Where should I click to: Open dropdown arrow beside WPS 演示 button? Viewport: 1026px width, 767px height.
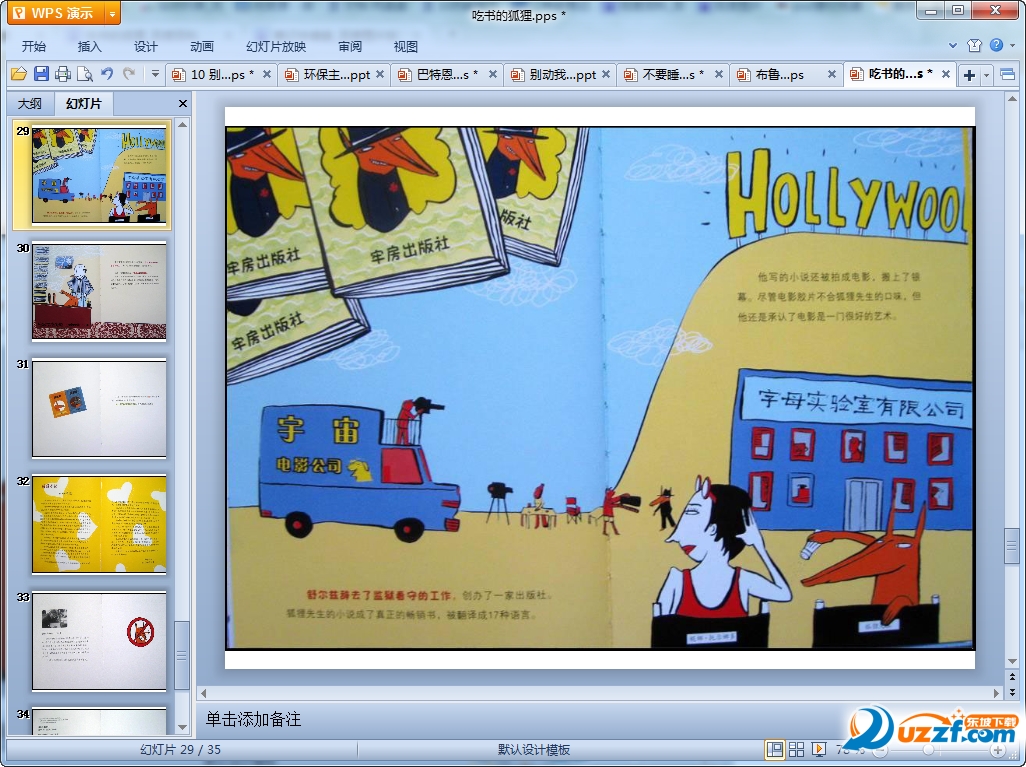point(113,13)
